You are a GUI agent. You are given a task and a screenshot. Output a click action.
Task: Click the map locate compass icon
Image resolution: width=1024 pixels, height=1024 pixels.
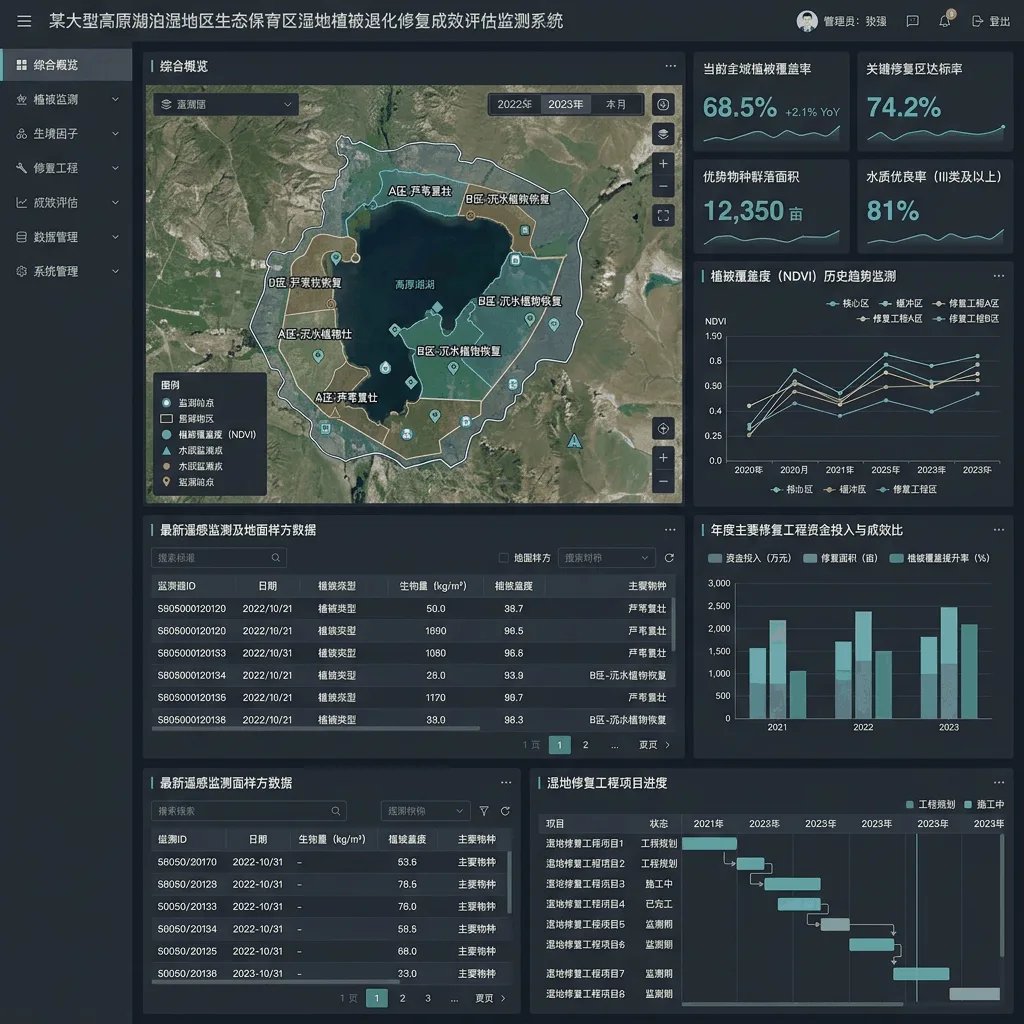(x=663, y=428)
